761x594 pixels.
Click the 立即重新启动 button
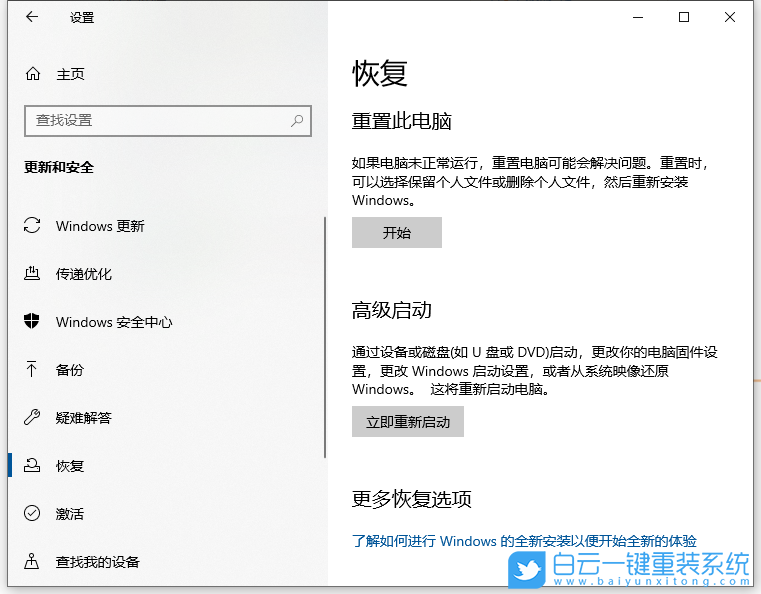(x=408, y=421)
